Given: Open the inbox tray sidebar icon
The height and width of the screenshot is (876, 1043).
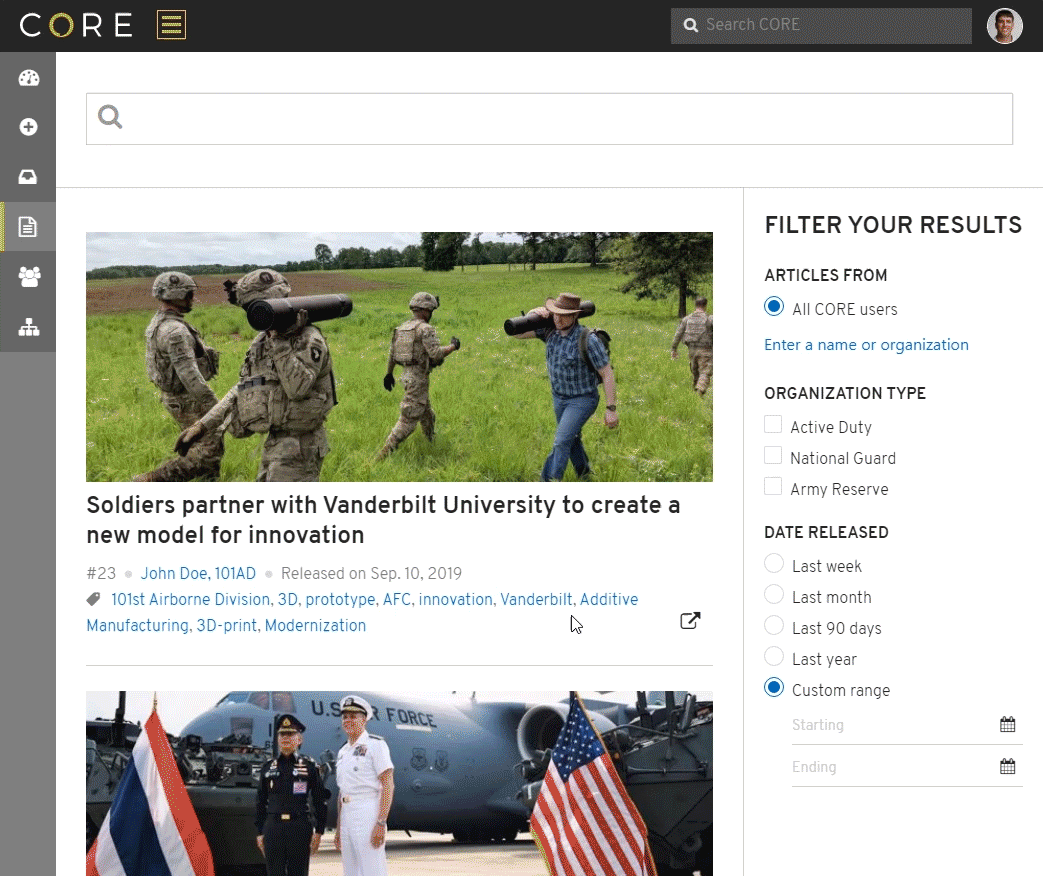Looking at the screenshot, I should pyautogui.click(x=28, y=177).
